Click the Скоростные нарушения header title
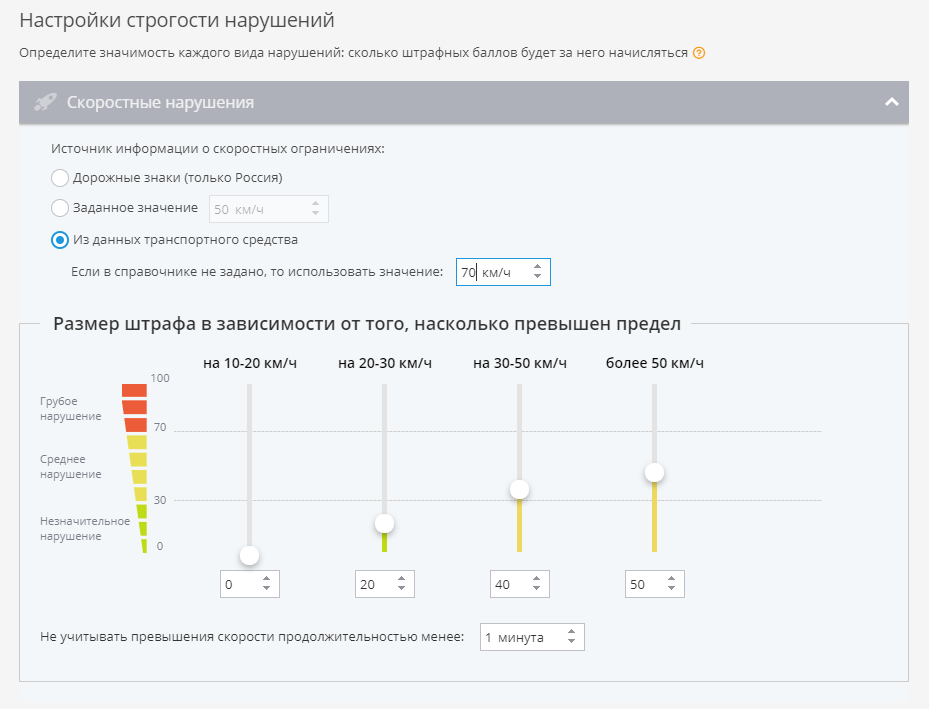The image size is (929, 709). tap(160, 102)
